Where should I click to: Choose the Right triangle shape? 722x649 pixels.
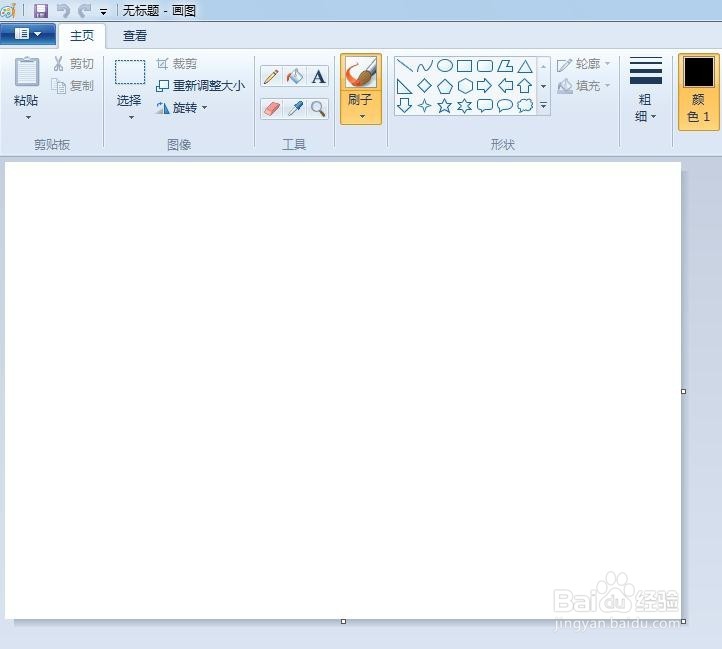[x=404, y=86]
